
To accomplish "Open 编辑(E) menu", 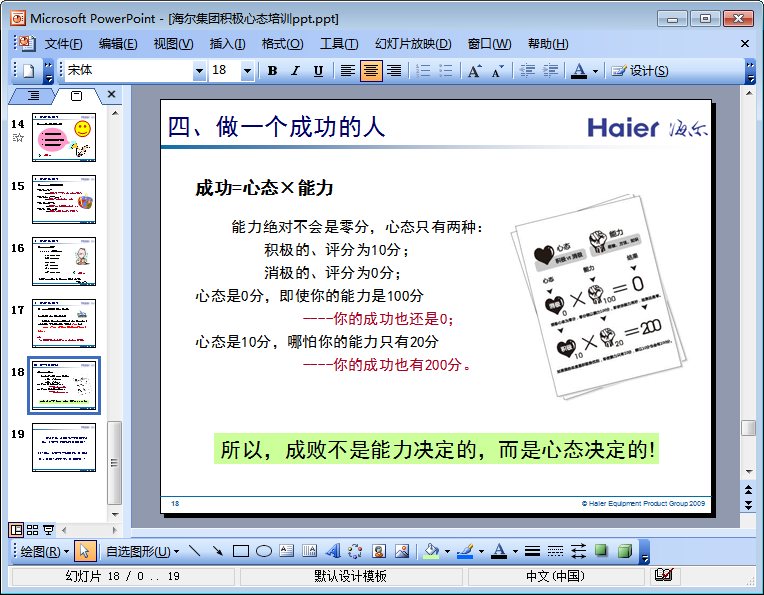I will 118,44.
